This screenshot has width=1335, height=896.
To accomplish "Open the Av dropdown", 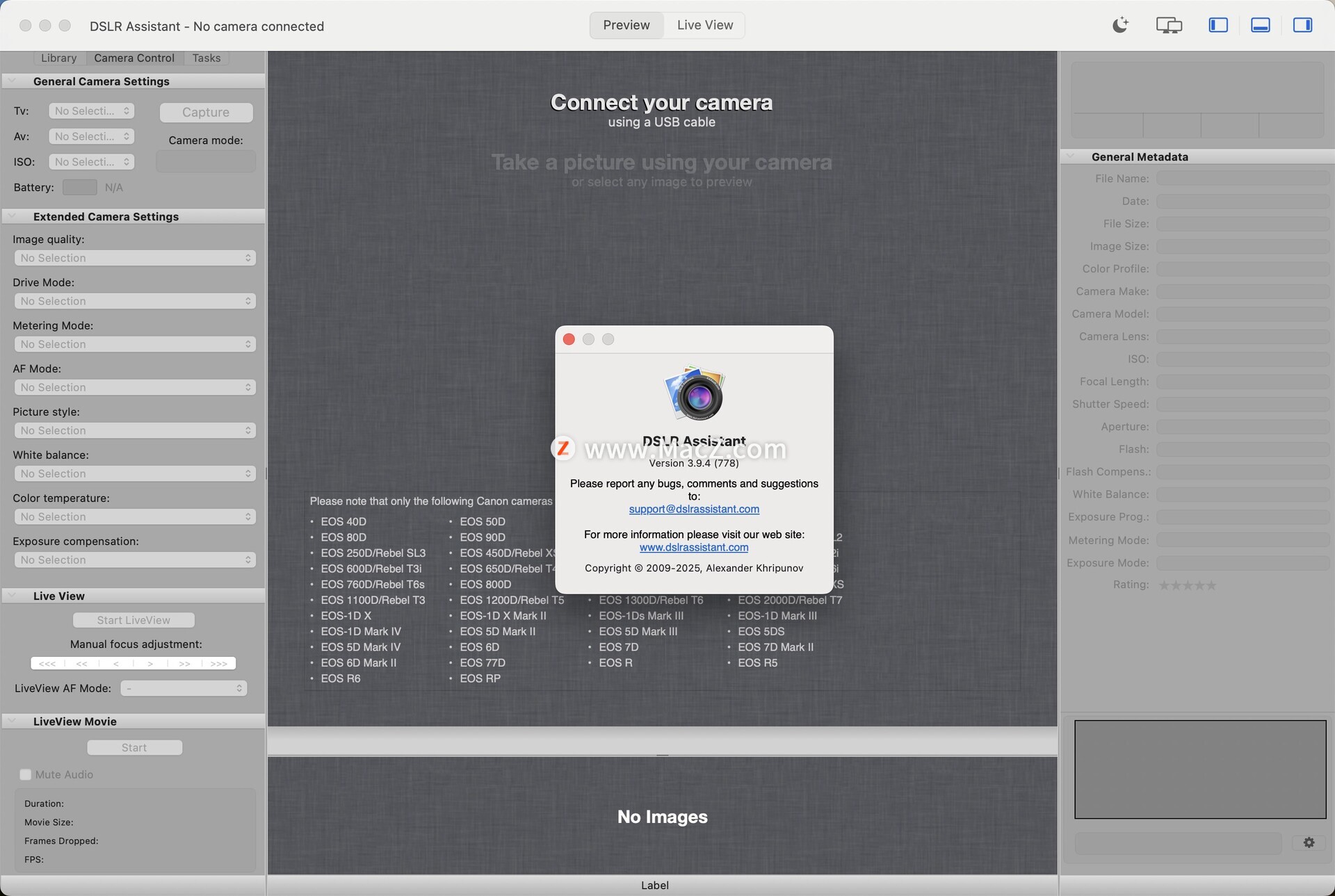I will coord(92,136).
